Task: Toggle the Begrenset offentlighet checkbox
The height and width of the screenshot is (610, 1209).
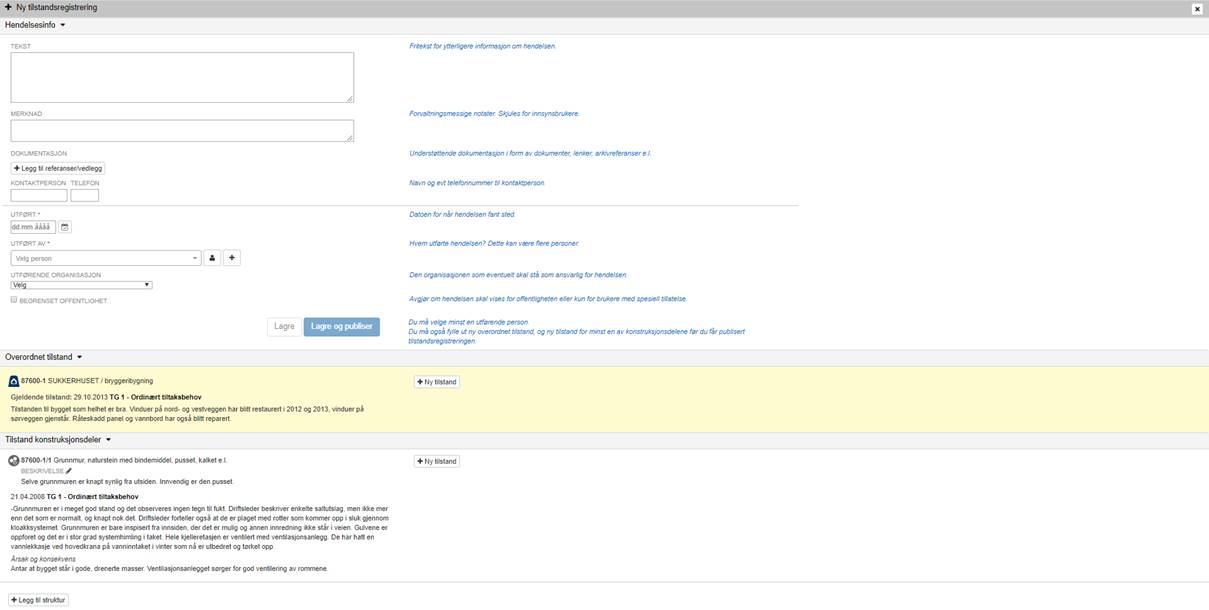Action: point(14,299)
